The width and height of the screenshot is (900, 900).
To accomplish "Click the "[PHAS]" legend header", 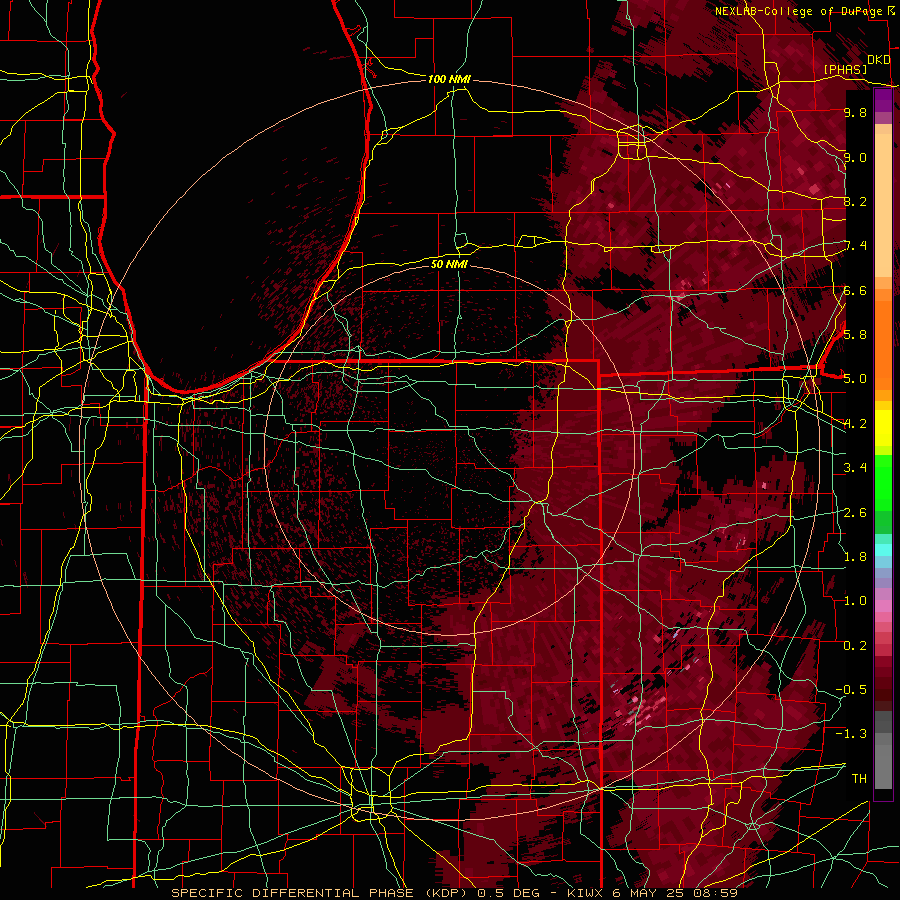I will (845, 69).
